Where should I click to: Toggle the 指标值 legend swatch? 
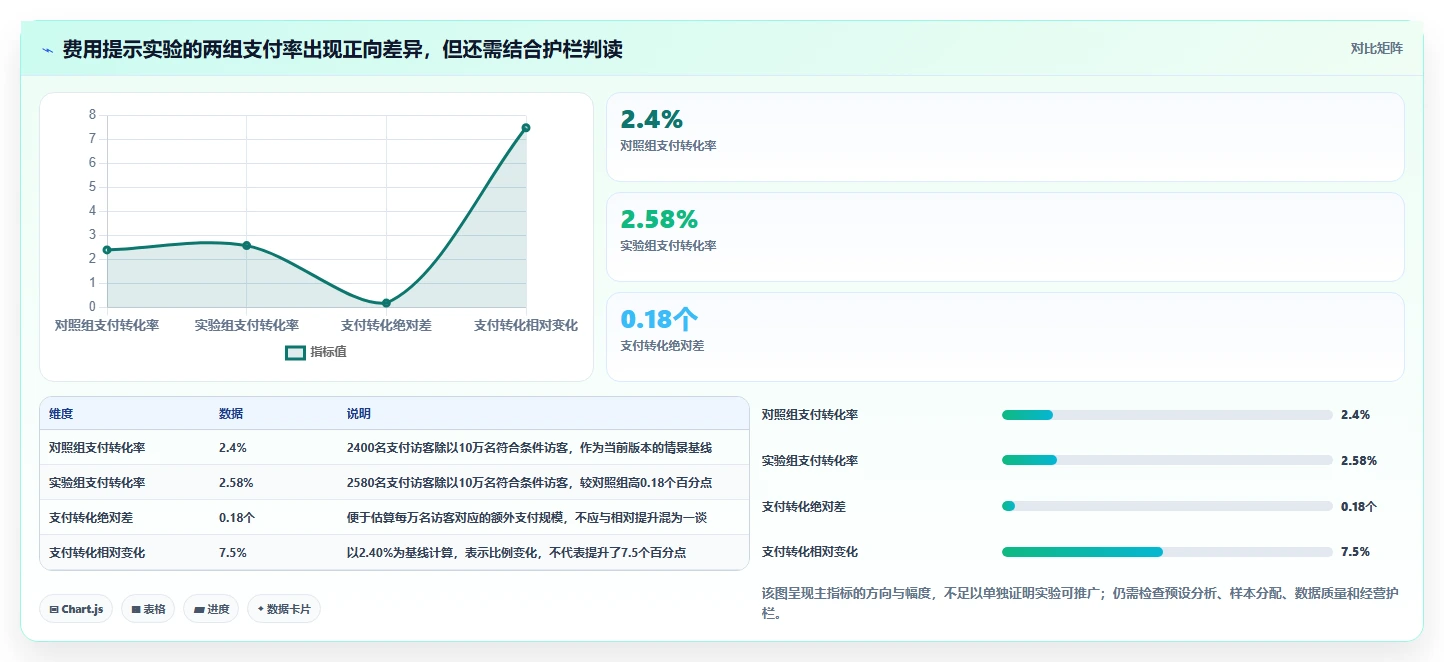(295, 352)
